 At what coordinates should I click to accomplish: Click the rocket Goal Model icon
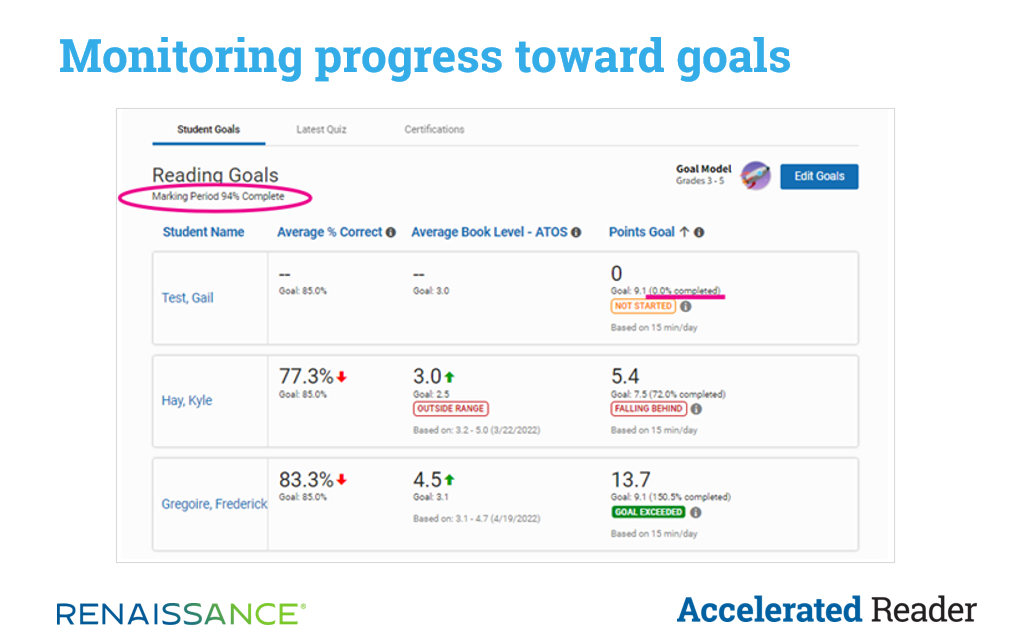click(755, 176)
